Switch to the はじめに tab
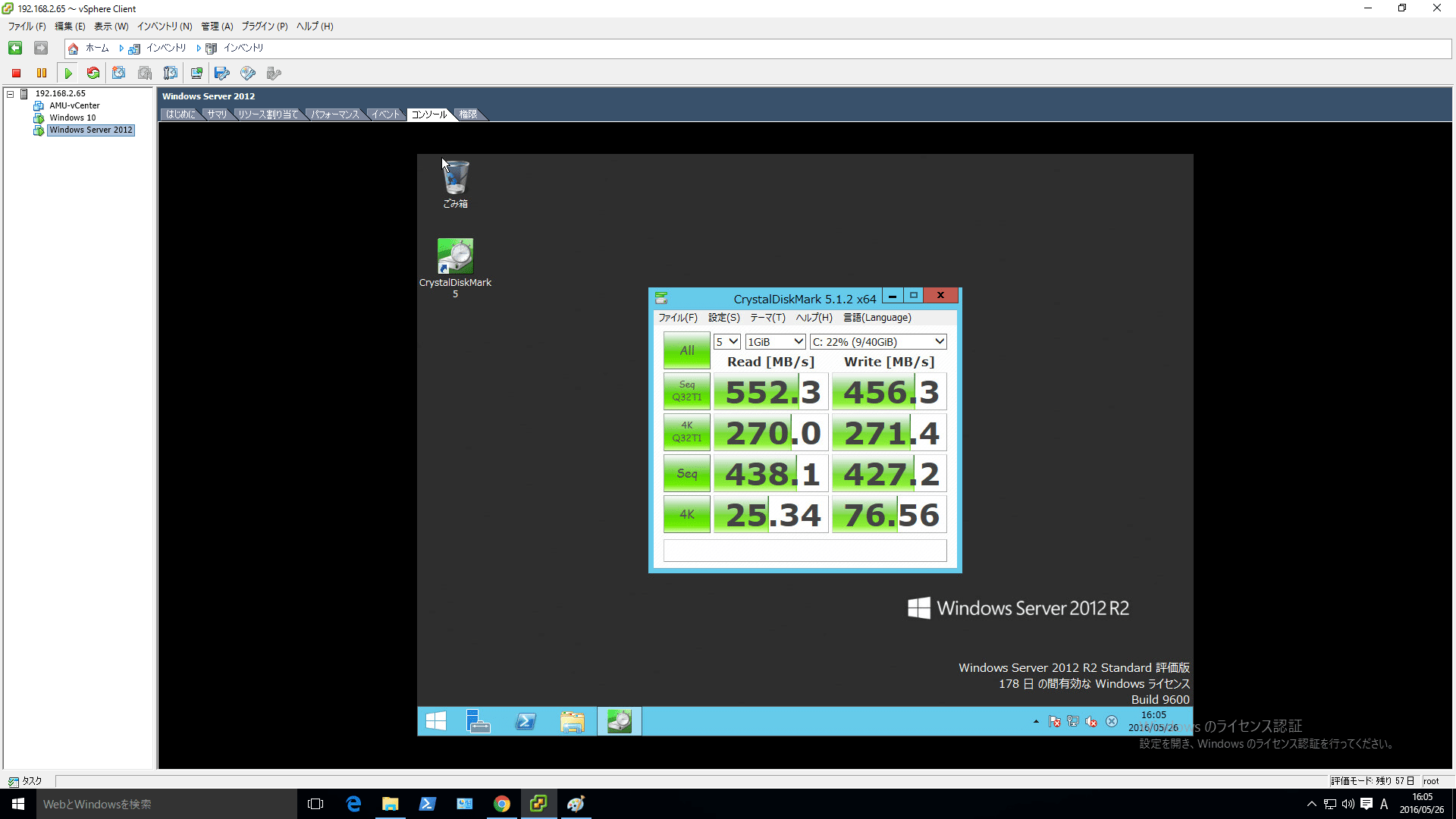This screenshot has height=819, width=1456. pos(180,115)
